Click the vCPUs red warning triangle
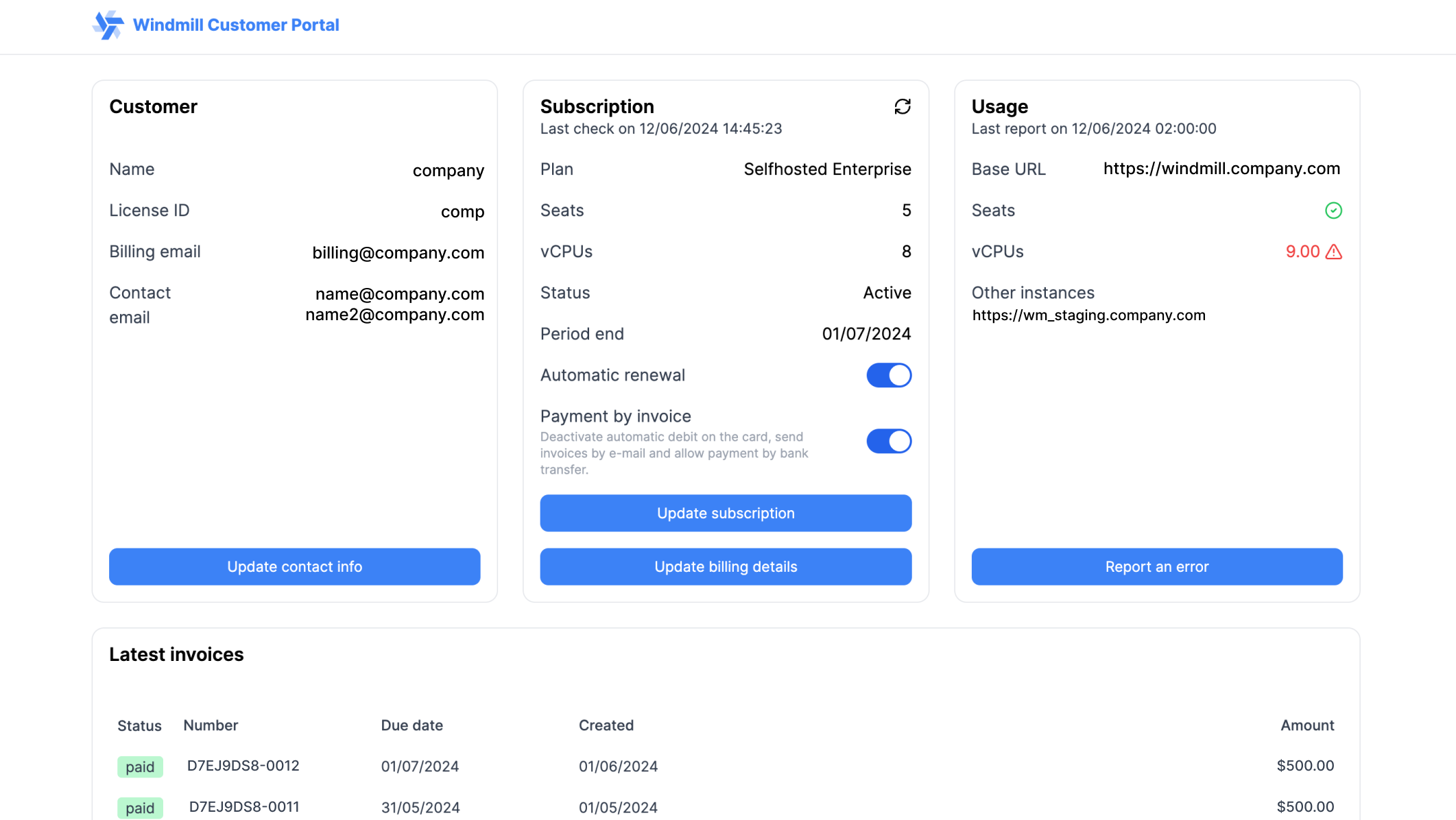 [1333, 252]
